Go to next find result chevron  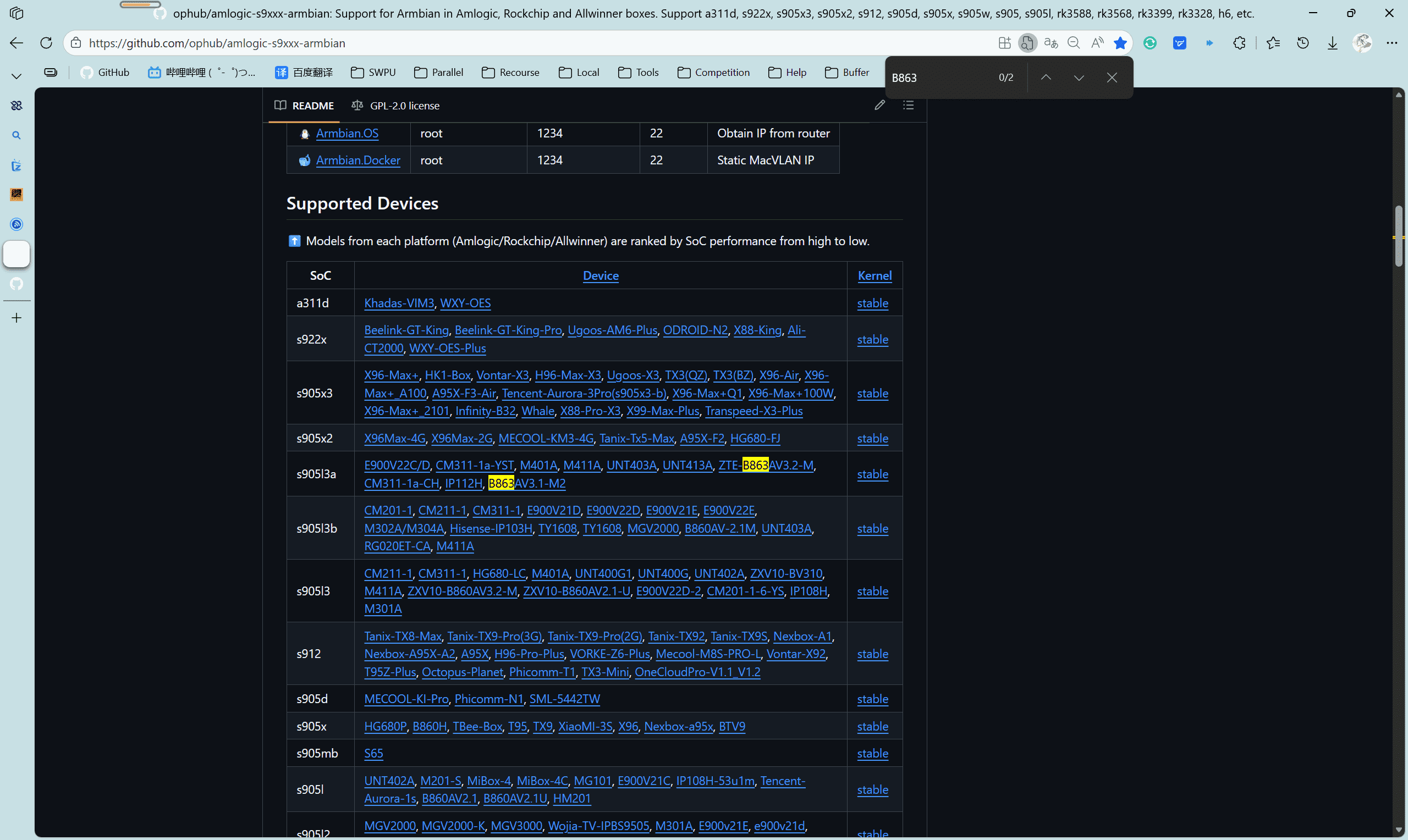pyautogui.click(x=1079, y=78)
